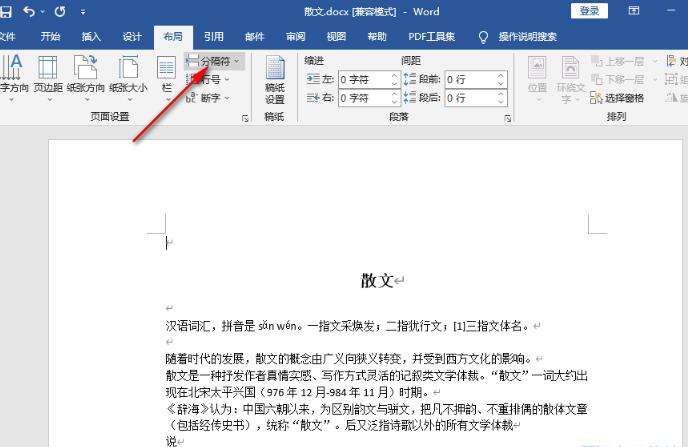Click the line starting (包括经传史书)
Viewport: 688px width, 447px height.
pos(340,425)
